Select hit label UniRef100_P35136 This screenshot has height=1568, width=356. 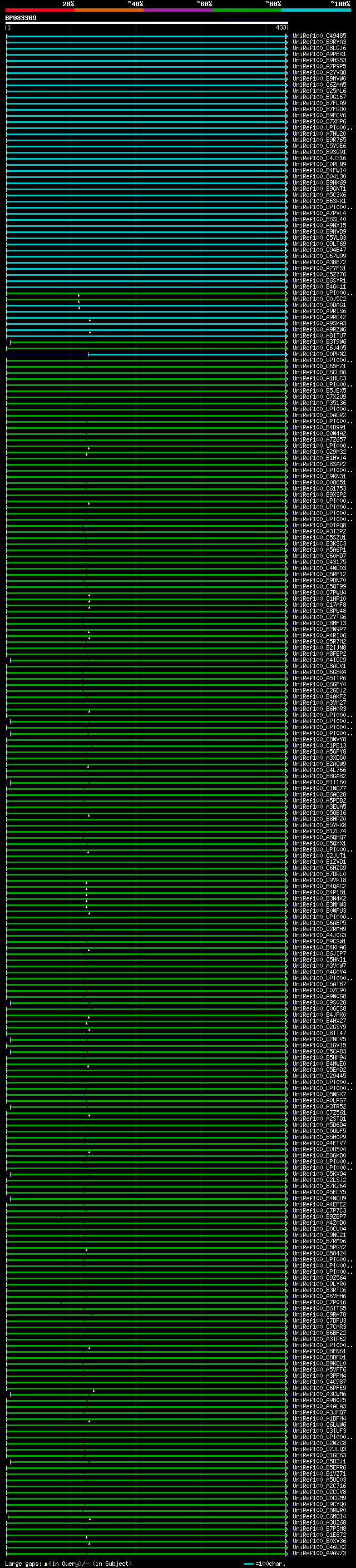(x=319, y=403)
